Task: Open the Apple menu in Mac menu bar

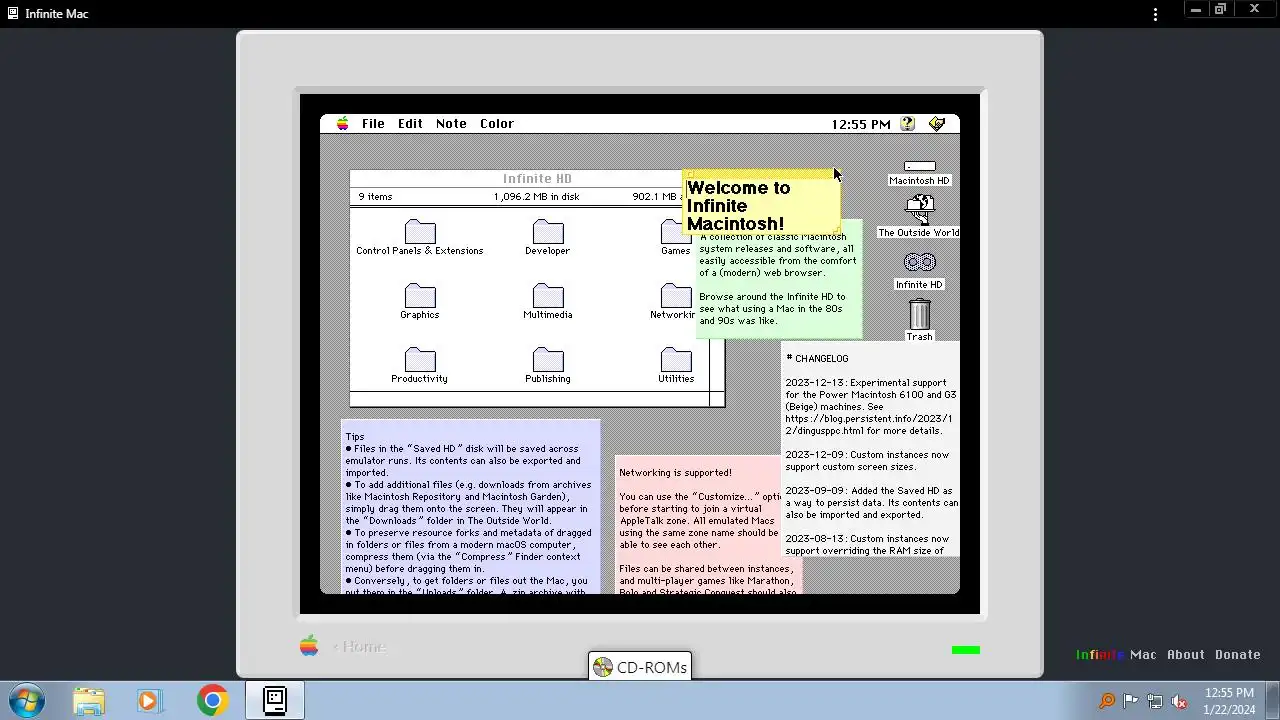Action: [343, 123]
